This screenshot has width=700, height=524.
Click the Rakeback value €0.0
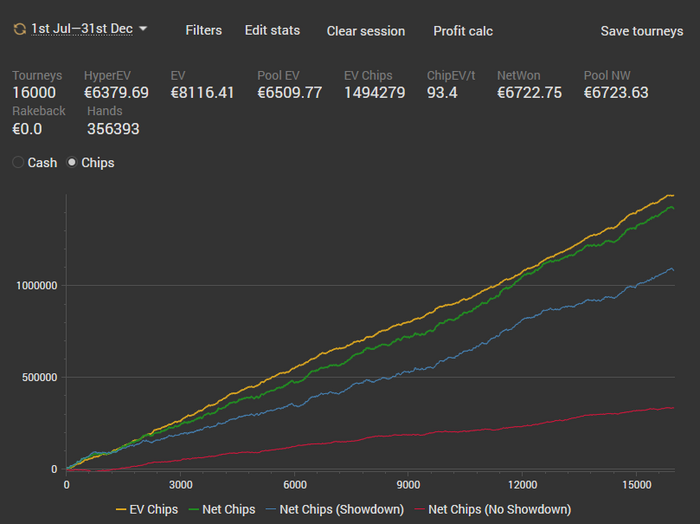27,129
